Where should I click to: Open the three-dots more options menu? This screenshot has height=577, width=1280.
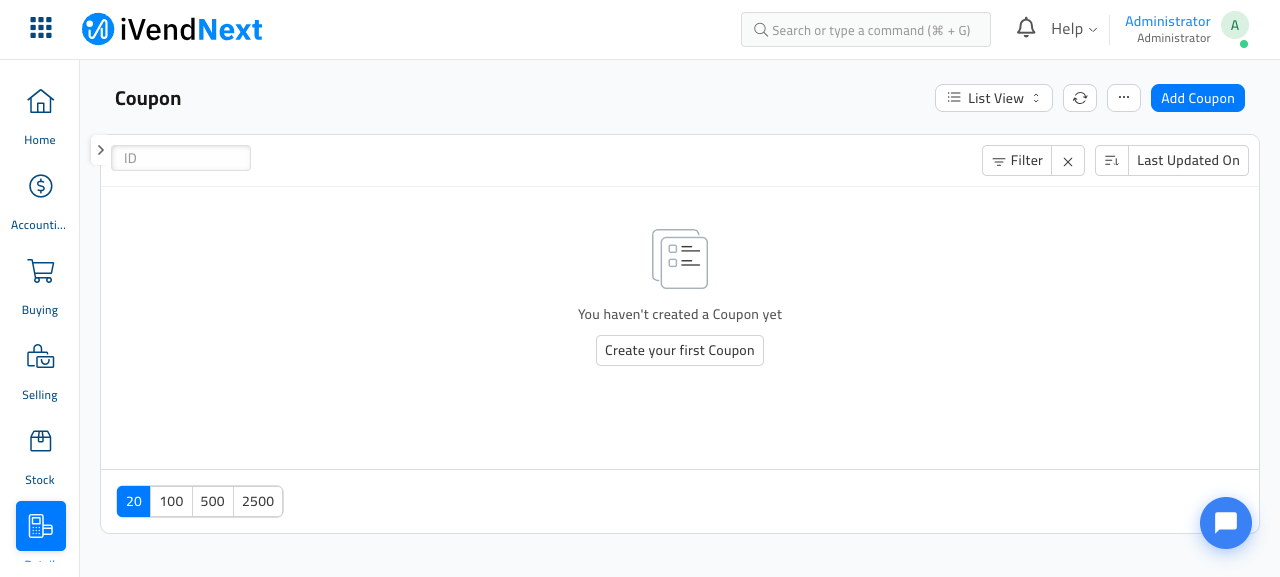(x=1124, y=98)
